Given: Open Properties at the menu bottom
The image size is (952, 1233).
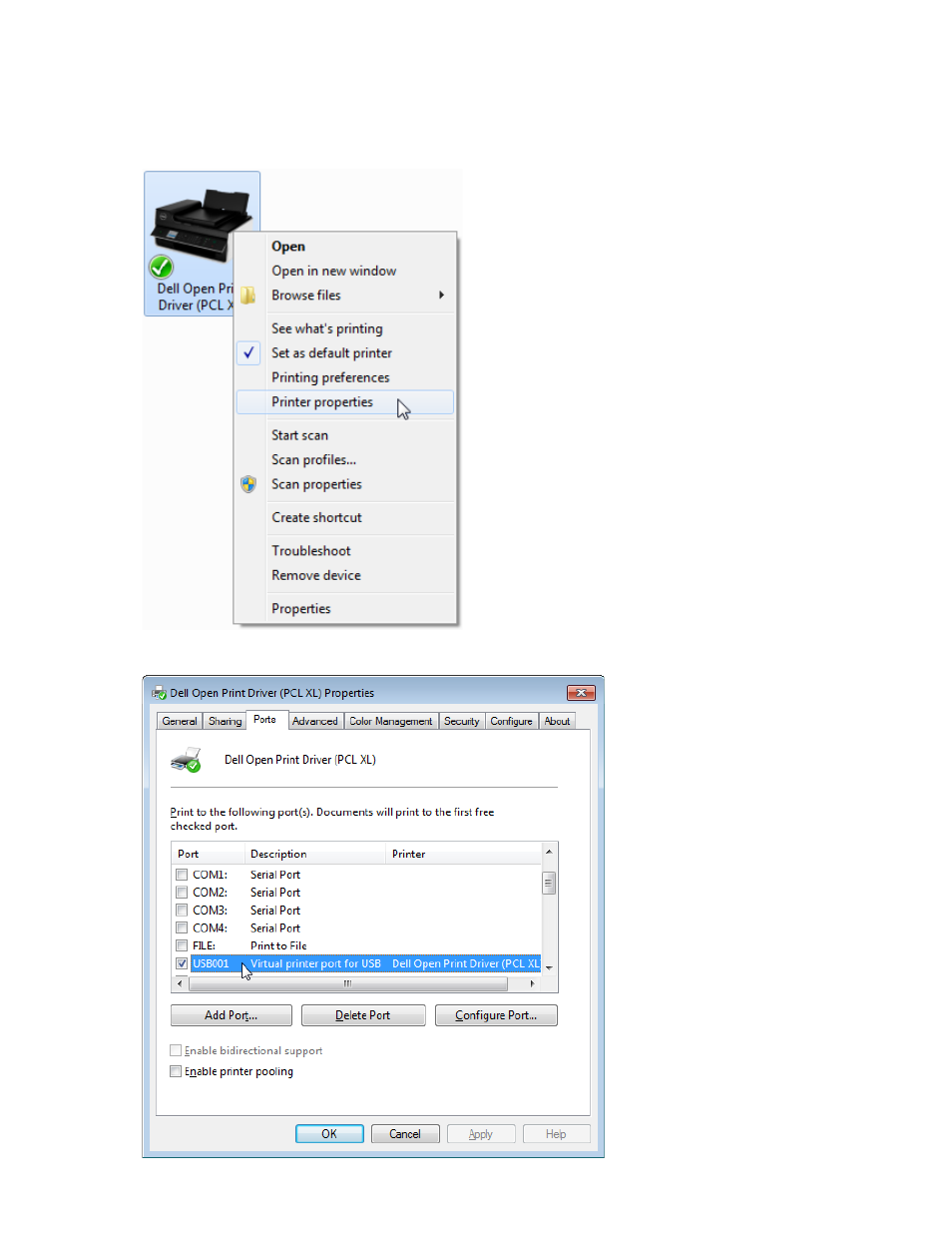Looking at the screenshot, I should [x=300, y=609].
